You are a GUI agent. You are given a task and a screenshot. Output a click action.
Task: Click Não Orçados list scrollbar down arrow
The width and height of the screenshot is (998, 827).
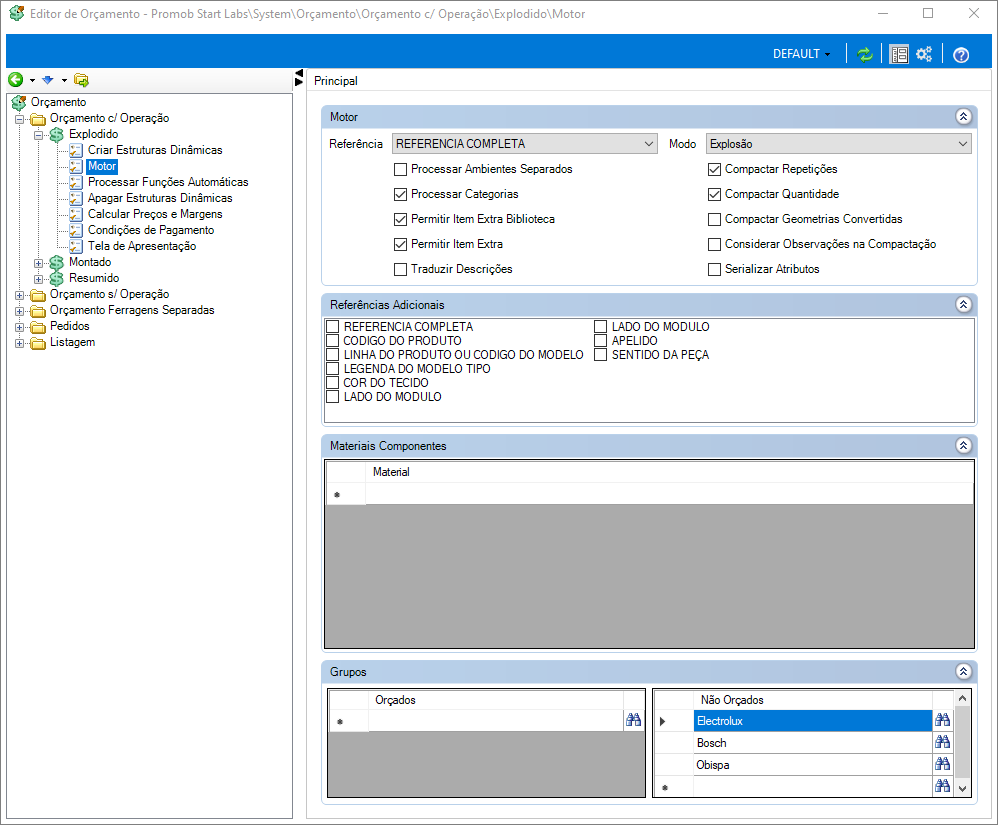(x=962, y=788)
